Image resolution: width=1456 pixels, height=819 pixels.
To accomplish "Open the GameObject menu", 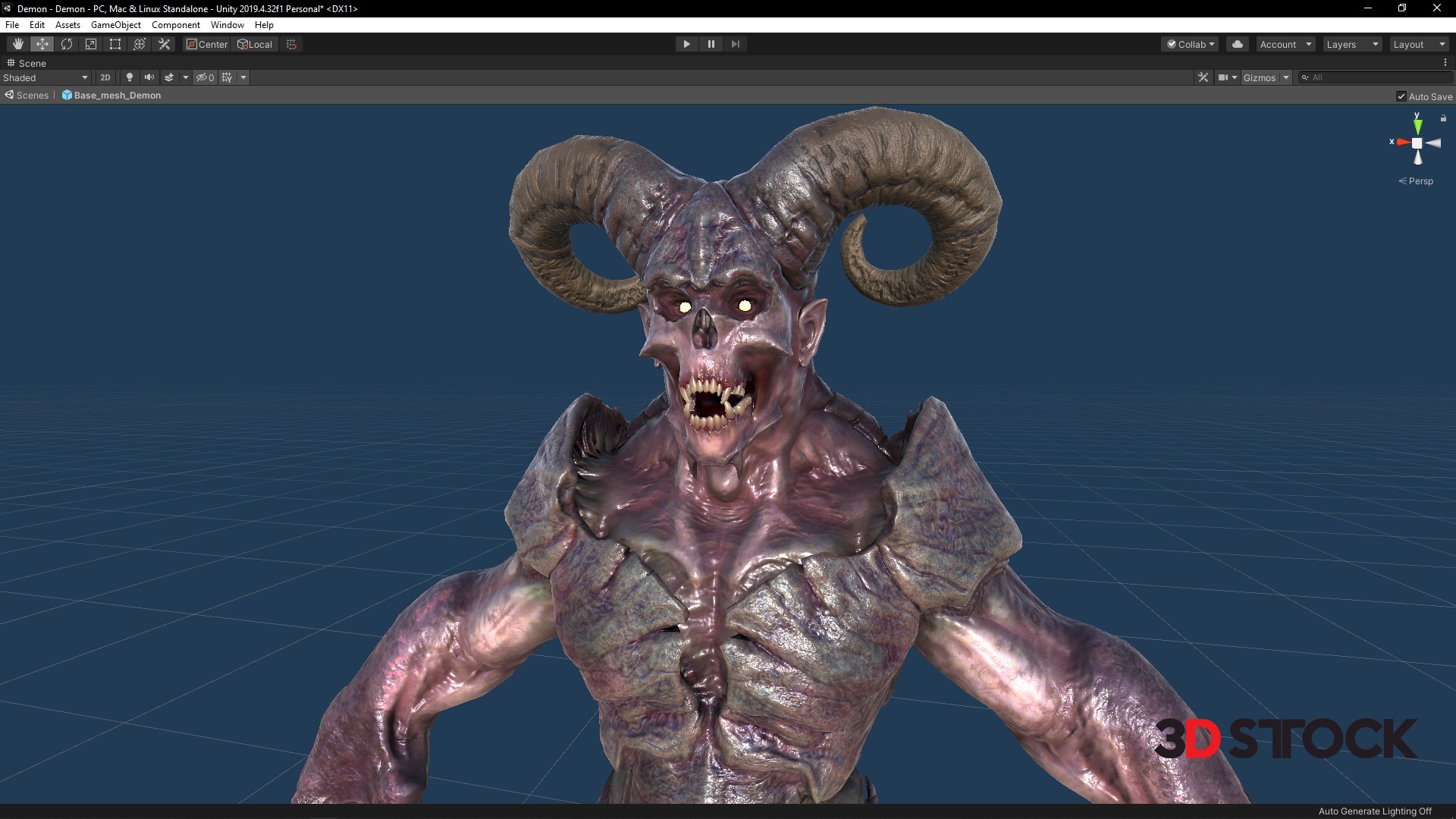I will click(115, 25).
